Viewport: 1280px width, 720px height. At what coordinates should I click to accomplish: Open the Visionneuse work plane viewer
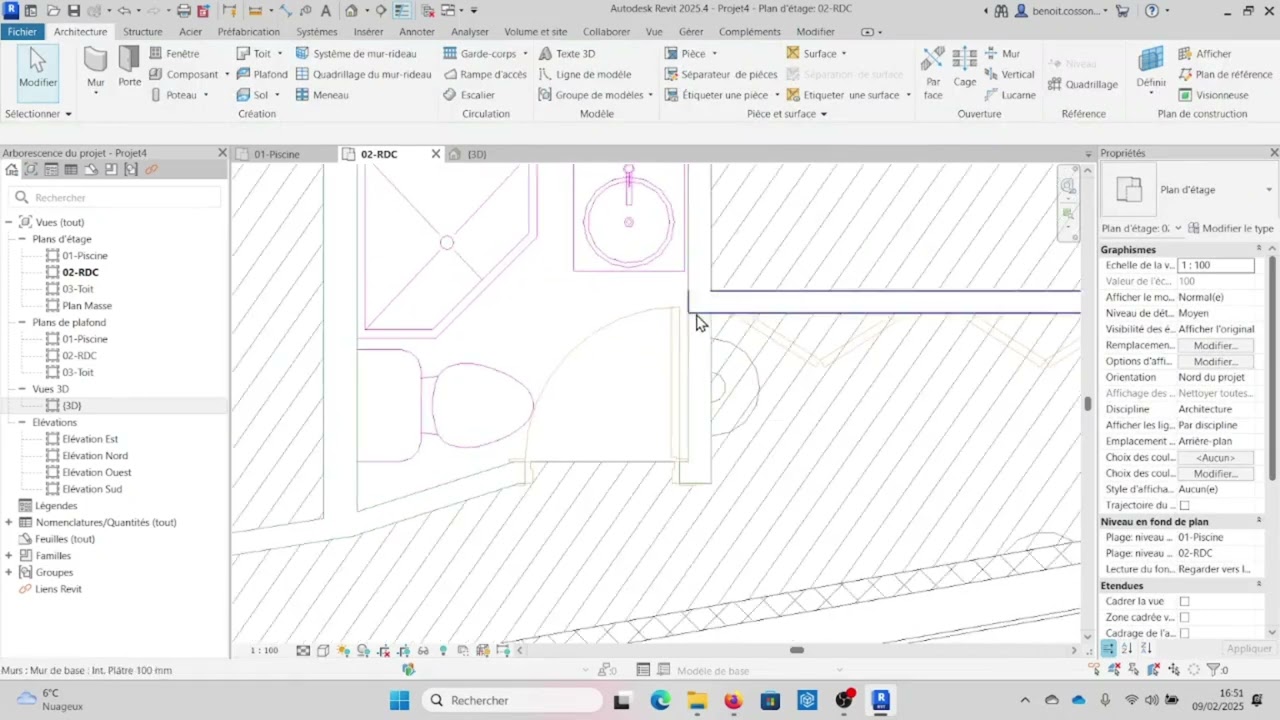(x=1213, y=95)
